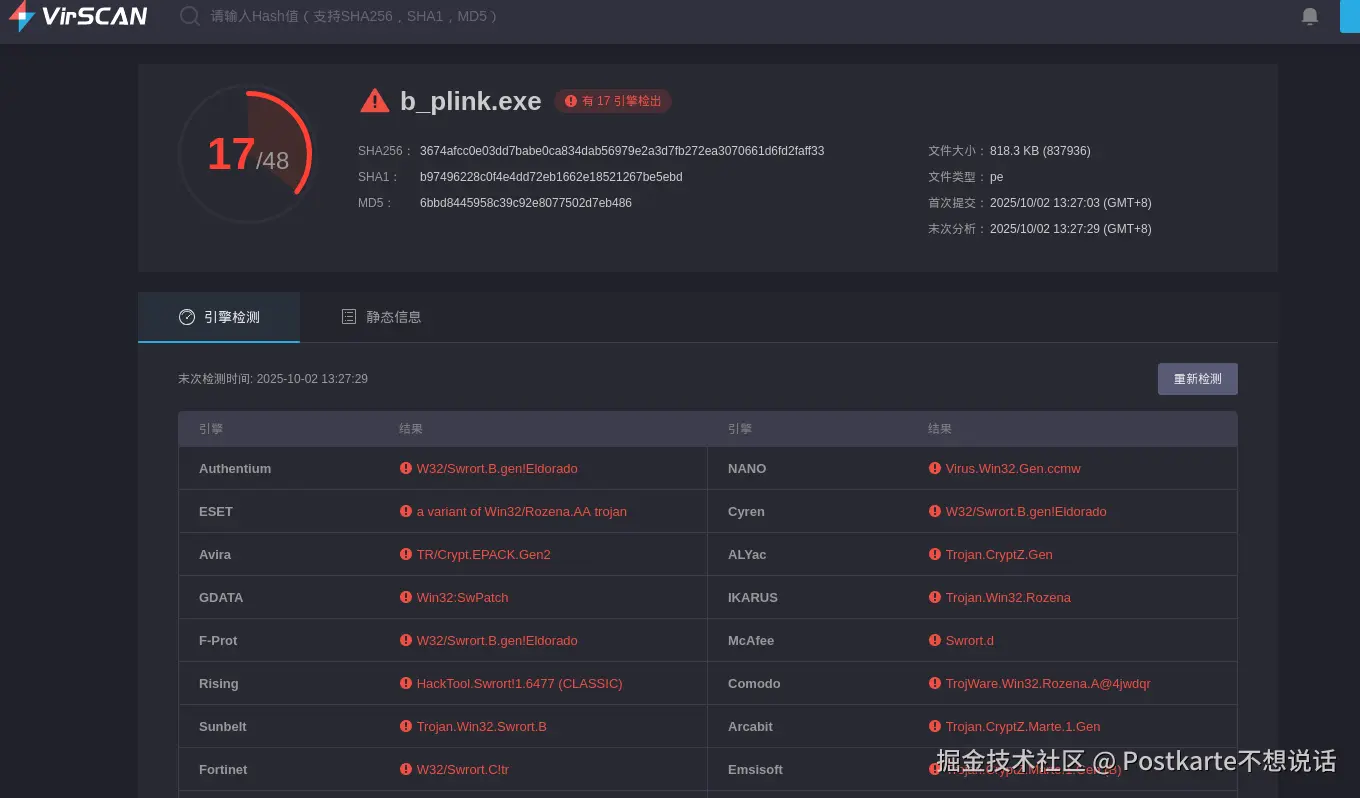Focus the hash search input field
The image size is (1360, 798).
coord(354,16)
